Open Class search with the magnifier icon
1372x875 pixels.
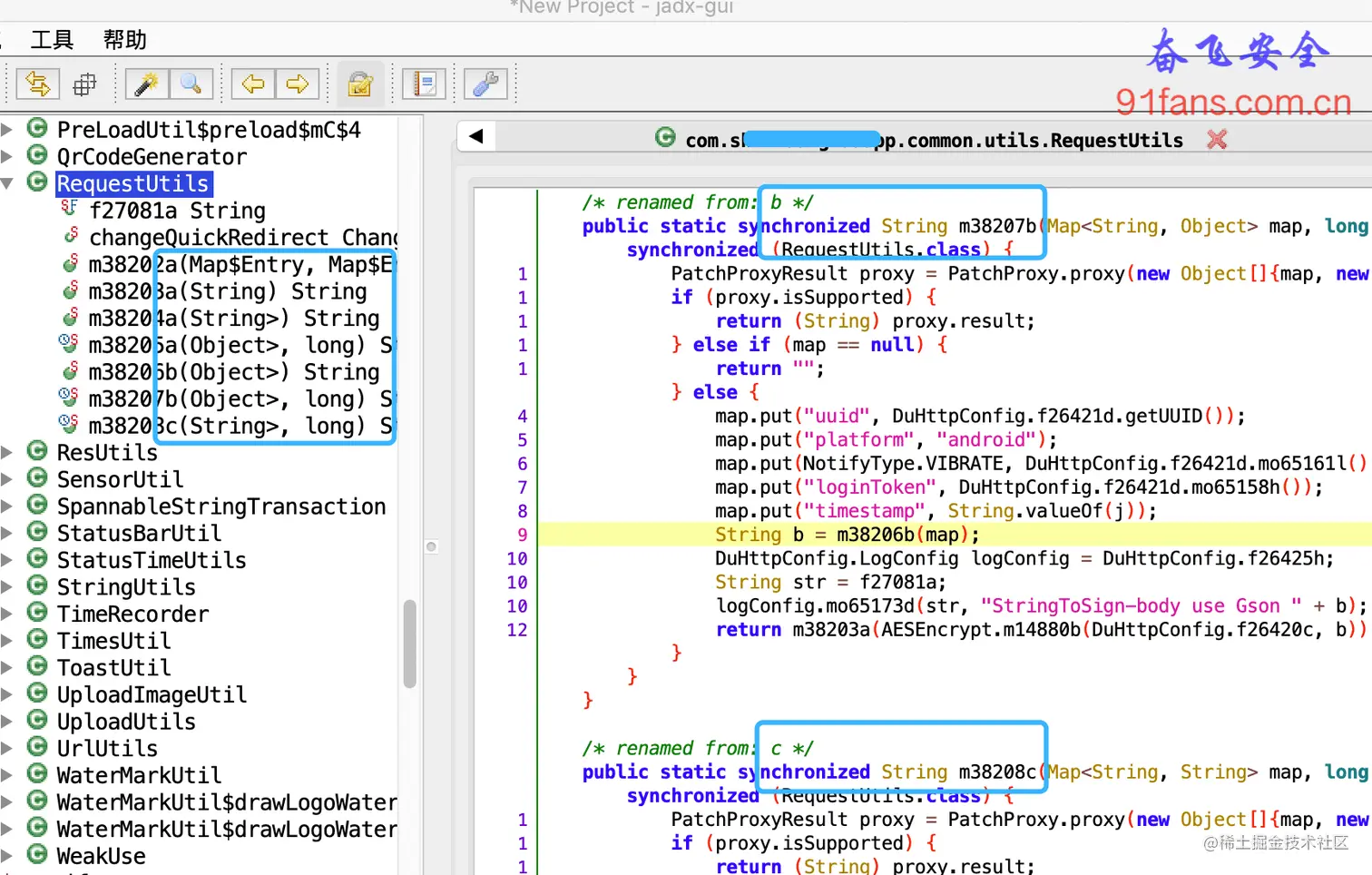[191, 84]
